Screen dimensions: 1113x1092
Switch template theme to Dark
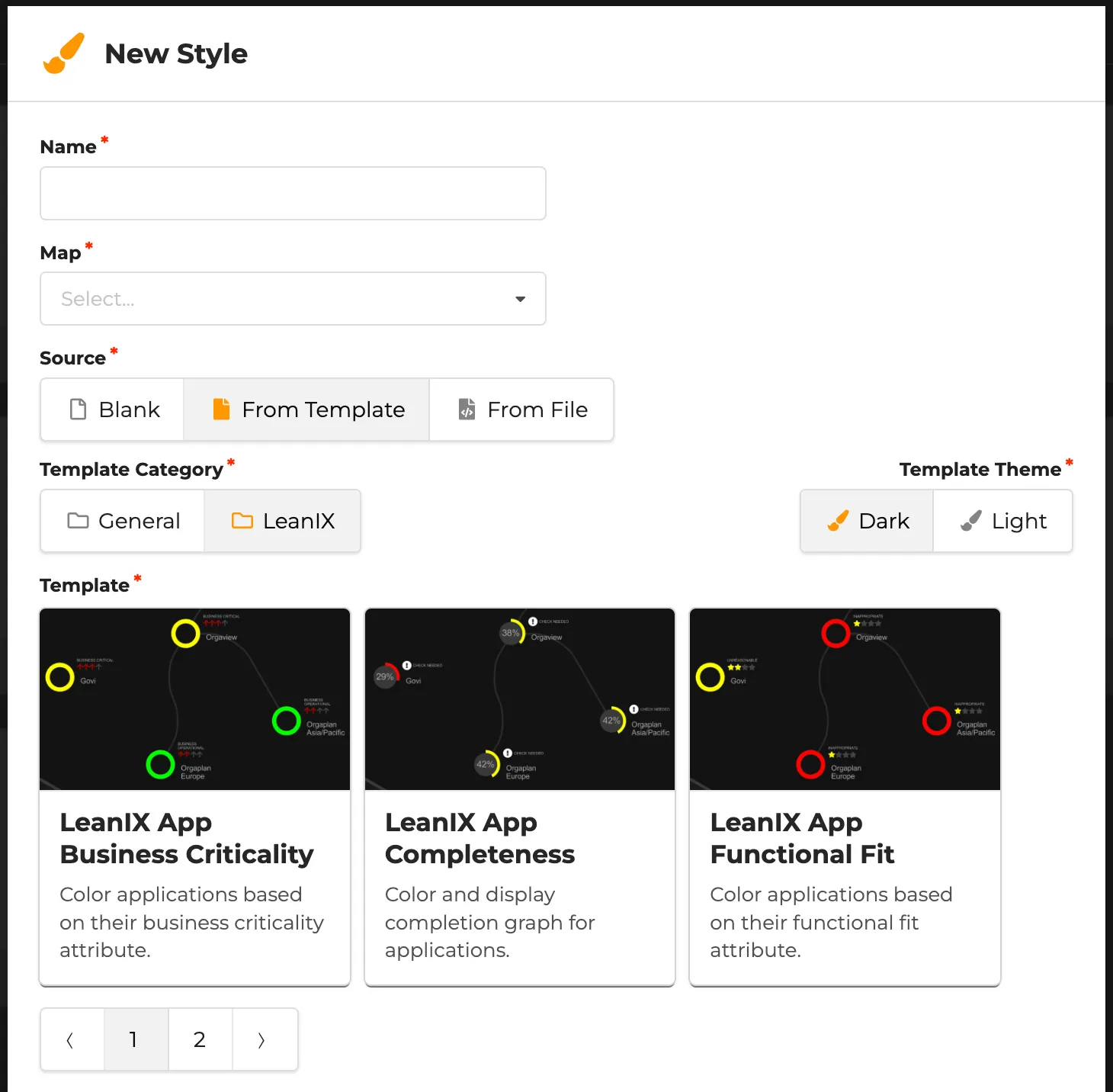867,521
